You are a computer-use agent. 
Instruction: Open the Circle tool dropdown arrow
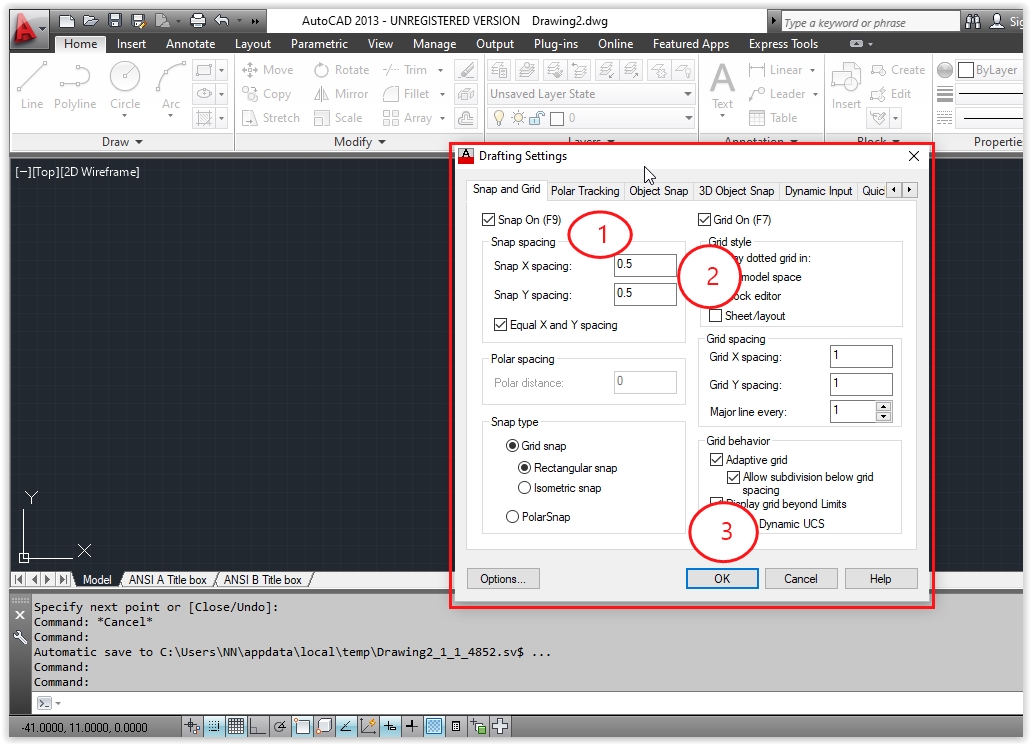pyautogui.click(x=125, y=116)
